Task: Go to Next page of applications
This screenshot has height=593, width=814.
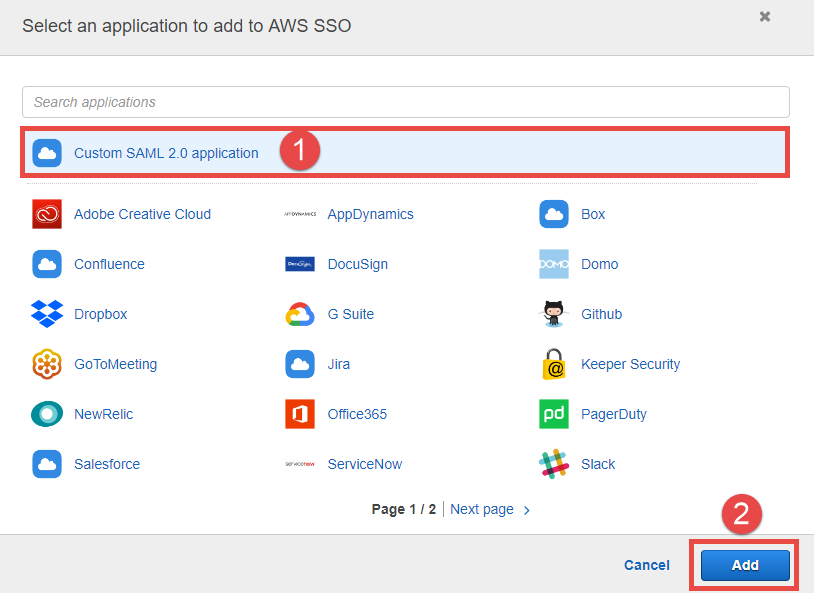Action: pyautogui.click(x=482, y=509)
